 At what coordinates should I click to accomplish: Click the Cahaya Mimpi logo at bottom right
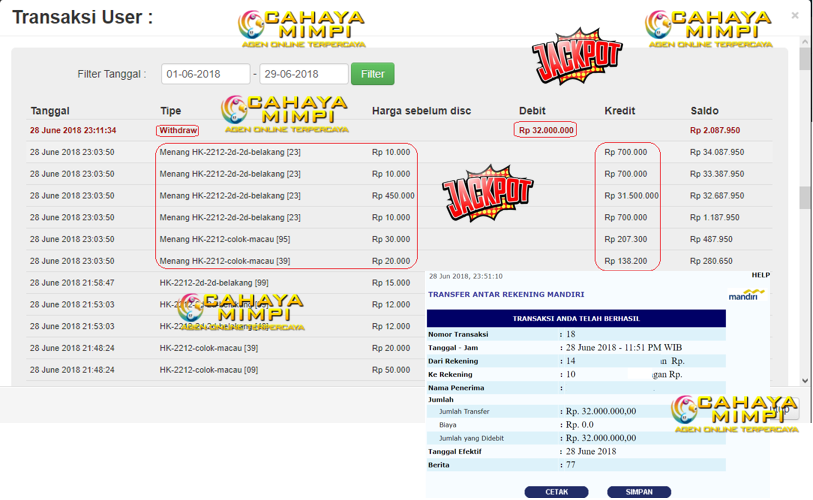click(x=735, y=414)
